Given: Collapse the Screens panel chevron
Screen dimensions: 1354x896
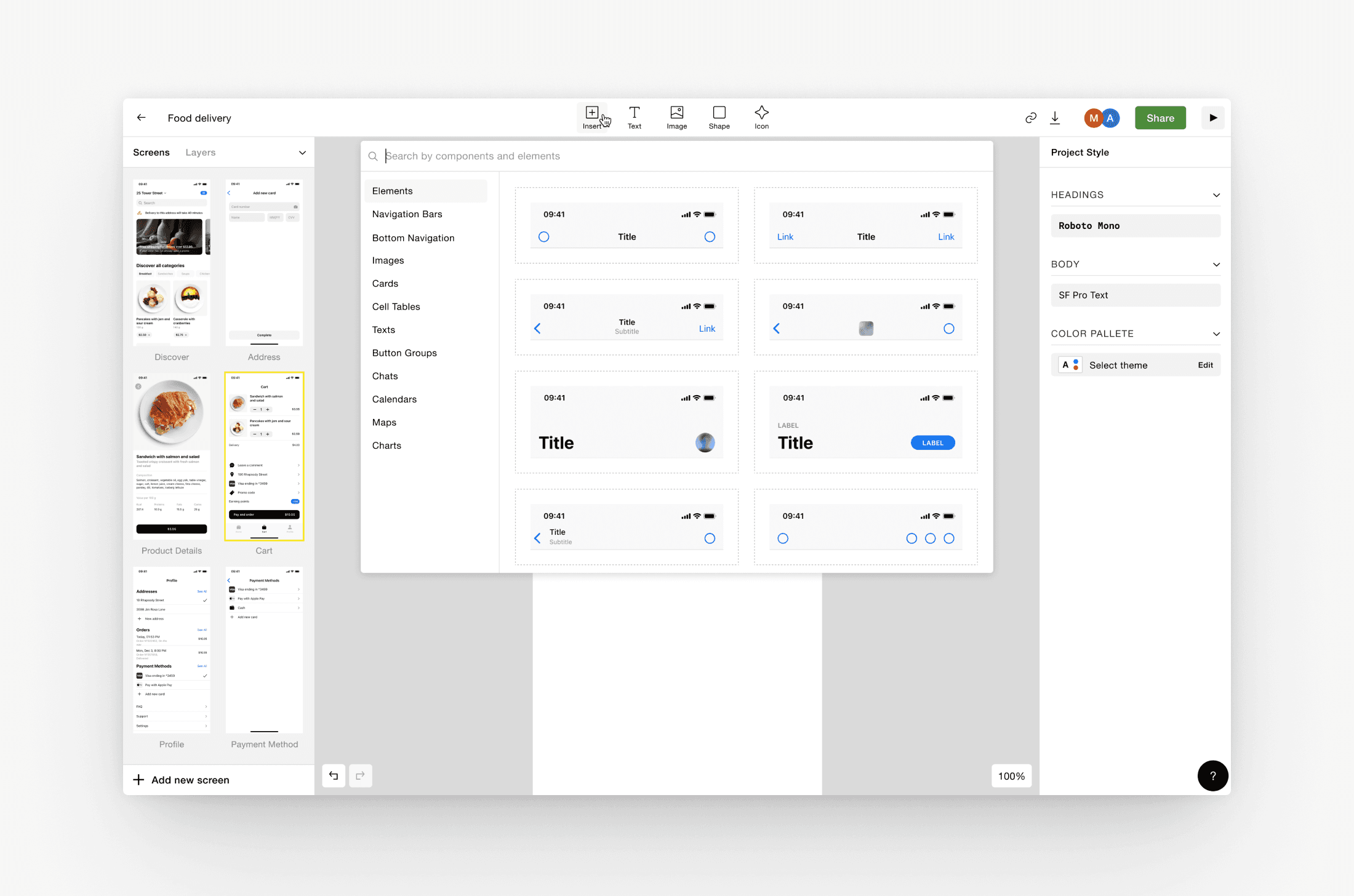Looking at the screenshot, I should tap(302, 153).
